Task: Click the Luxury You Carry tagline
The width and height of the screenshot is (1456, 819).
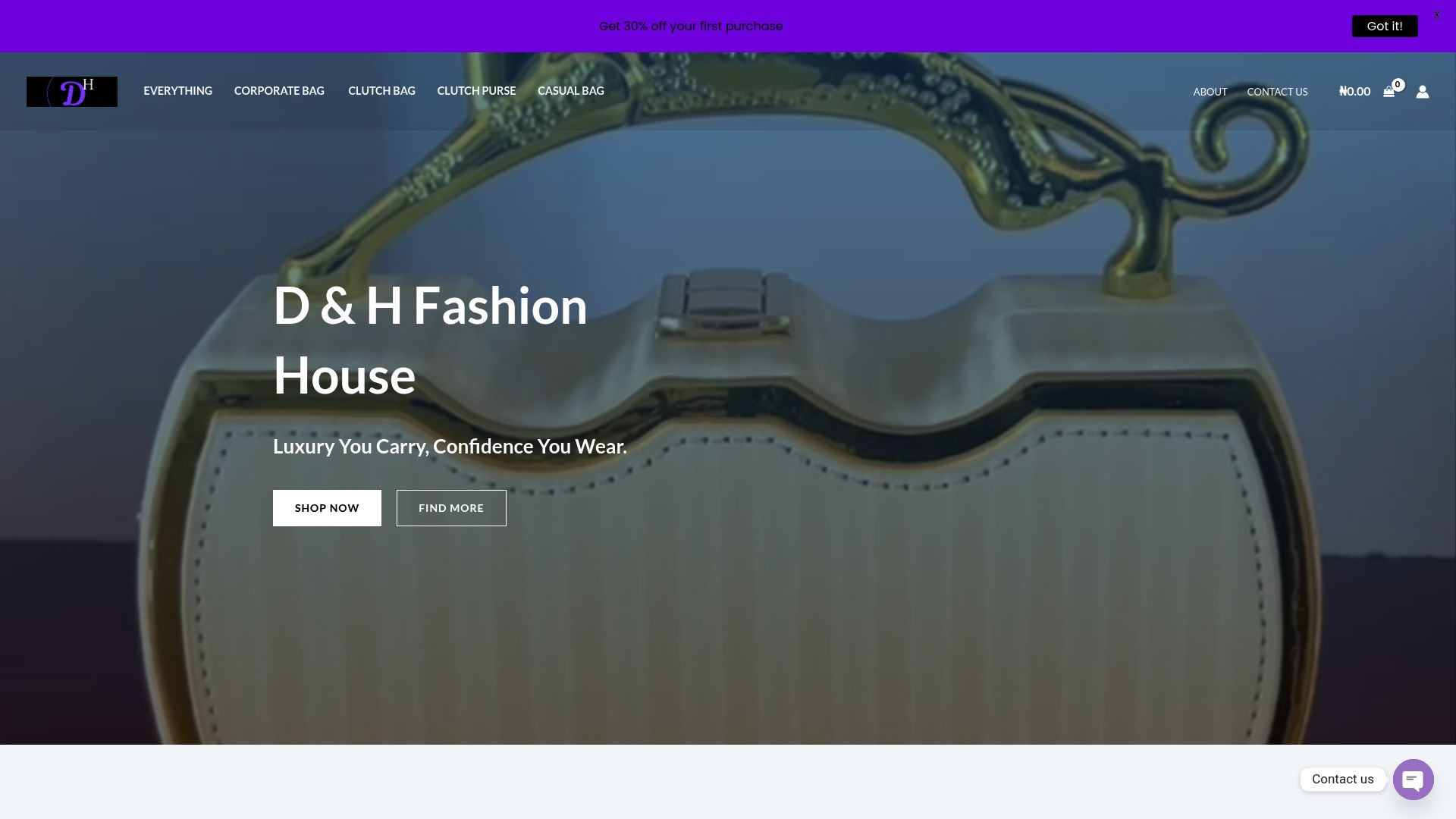Action: point(450,446)
